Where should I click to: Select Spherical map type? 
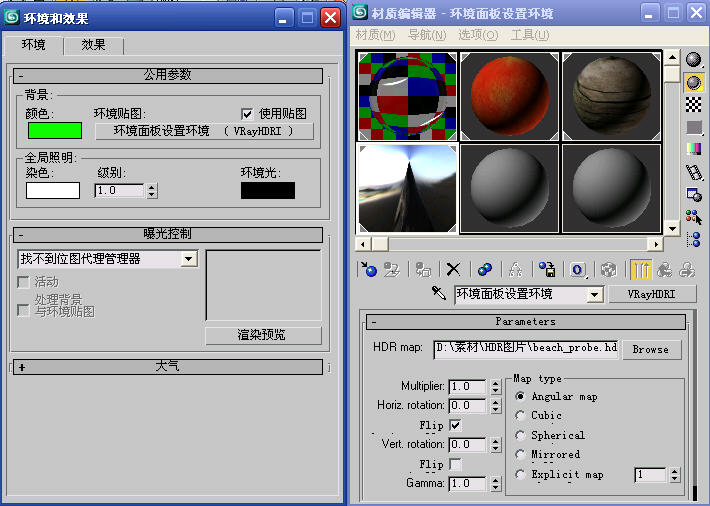pos(520,436)
